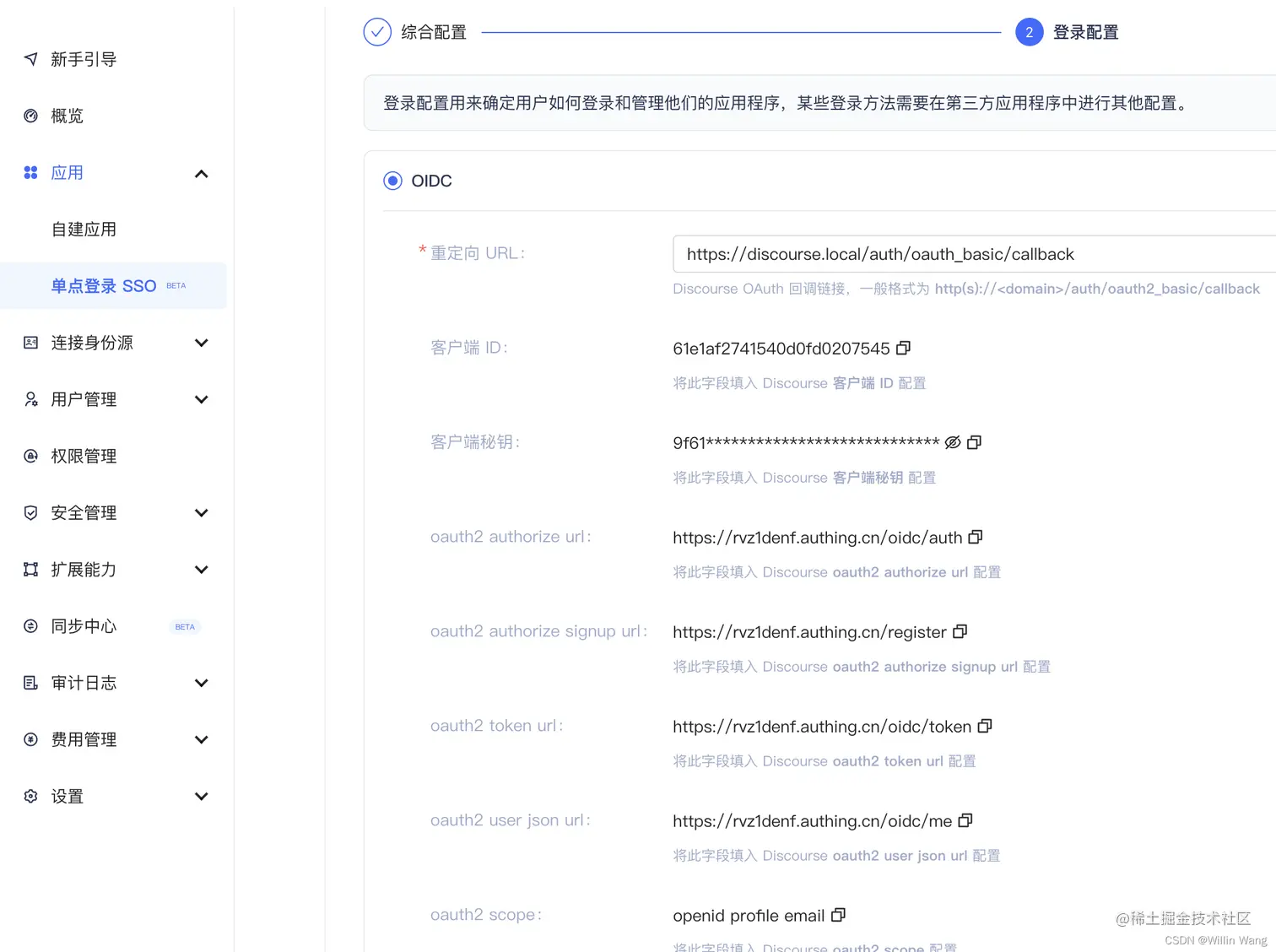Select the 概览 overview icon in sidebar
The image size is (1276, 952).
coord(30,116)
